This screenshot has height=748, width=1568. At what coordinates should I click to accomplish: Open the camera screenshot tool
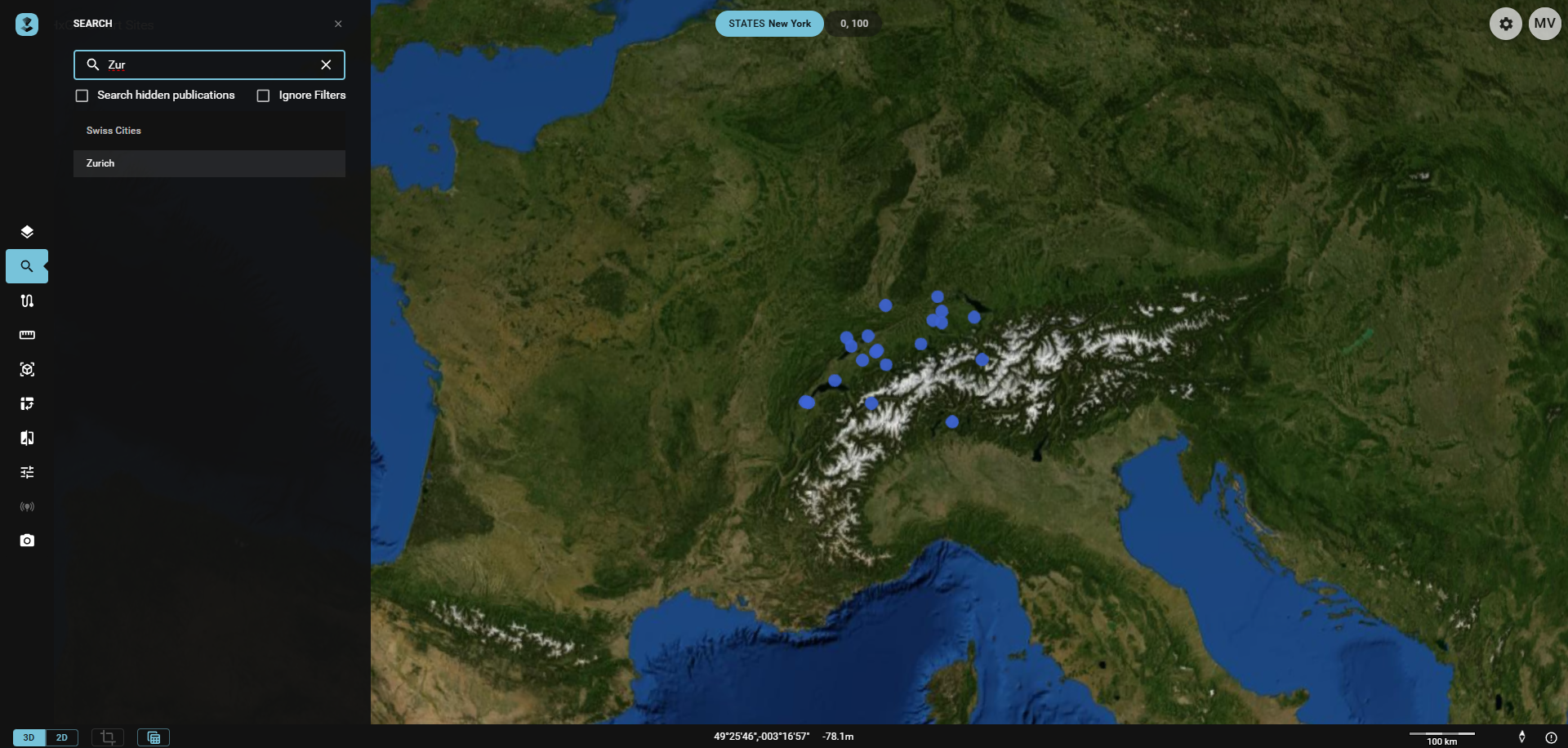click(x=27, y=540)
